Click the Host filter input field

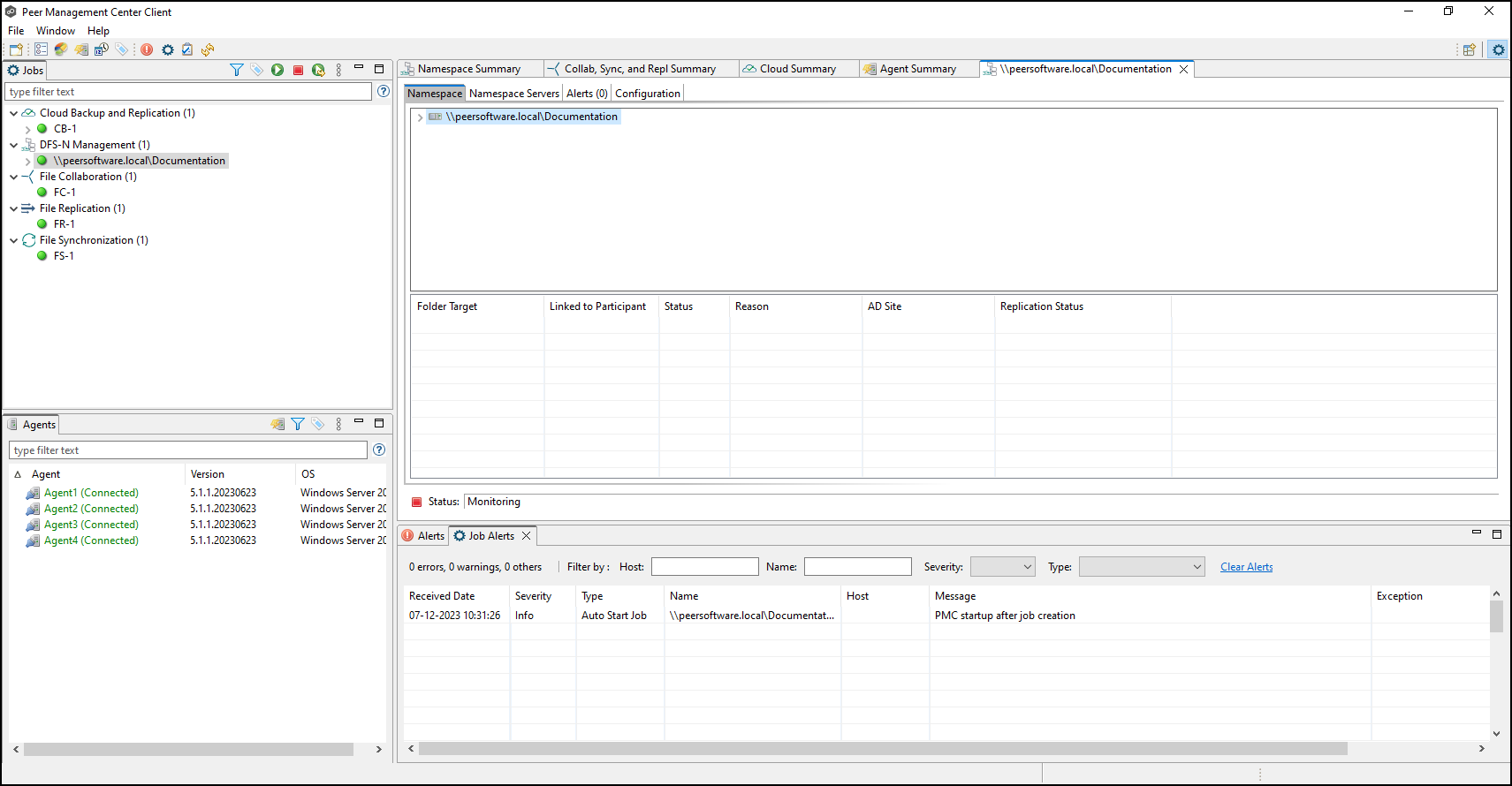tap(704, 567)
